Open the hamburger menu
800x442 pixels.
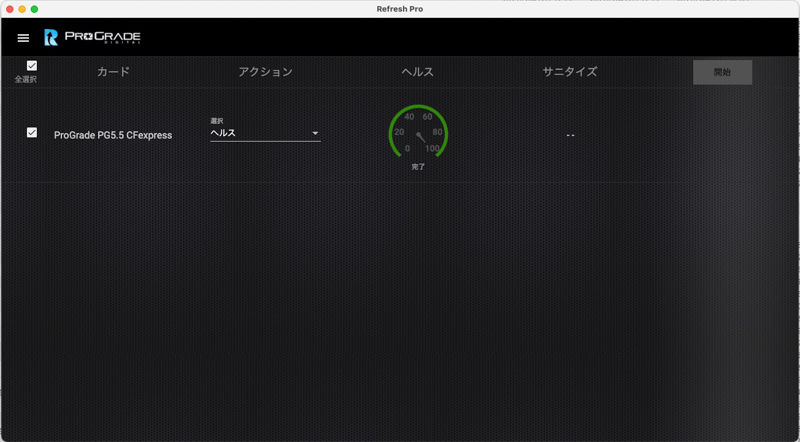click(x=23, y=38)
